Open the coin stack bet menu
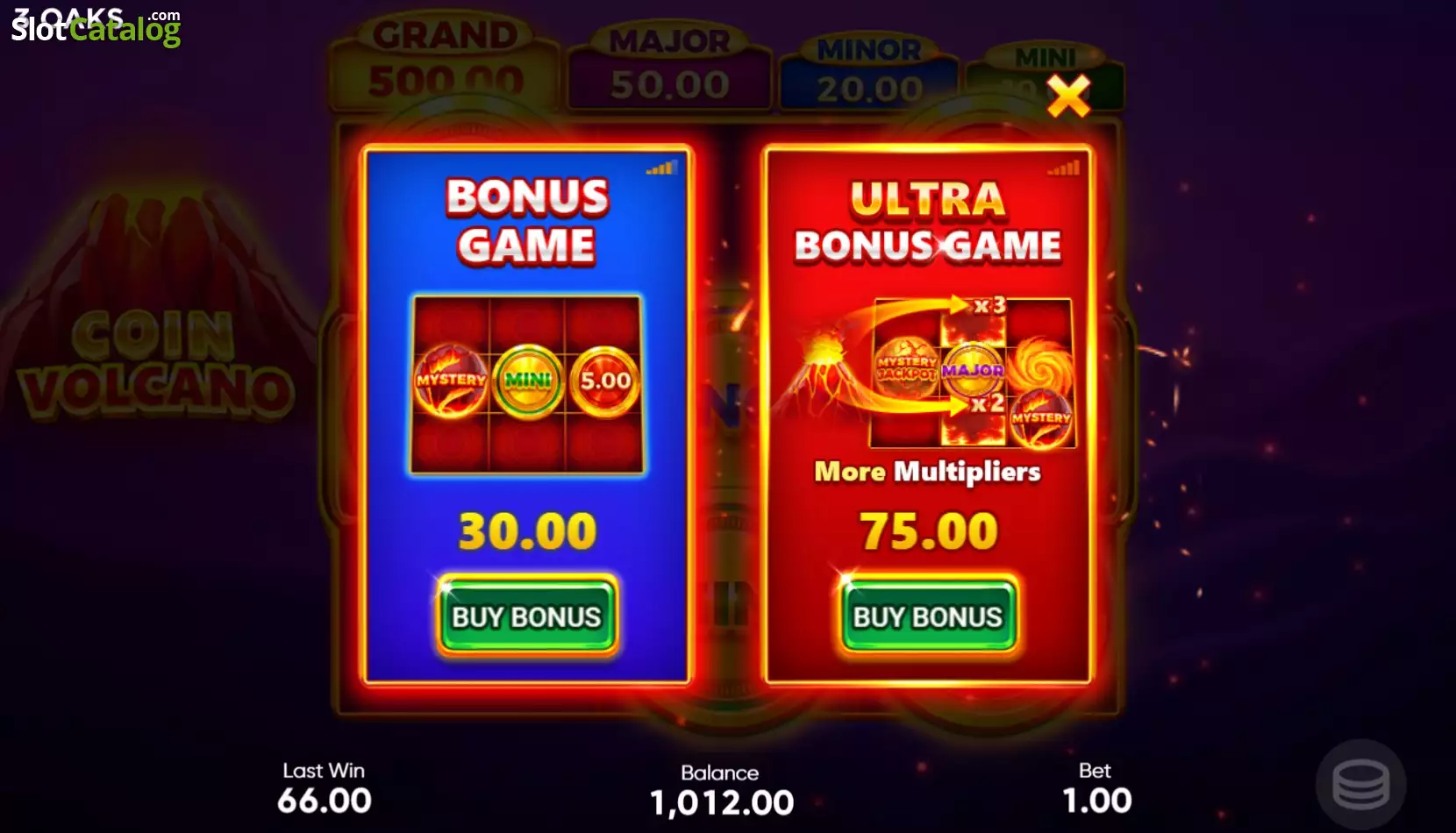Image resolution: width=1456 pixels, height=833 pixels. tap(1361, 784)
